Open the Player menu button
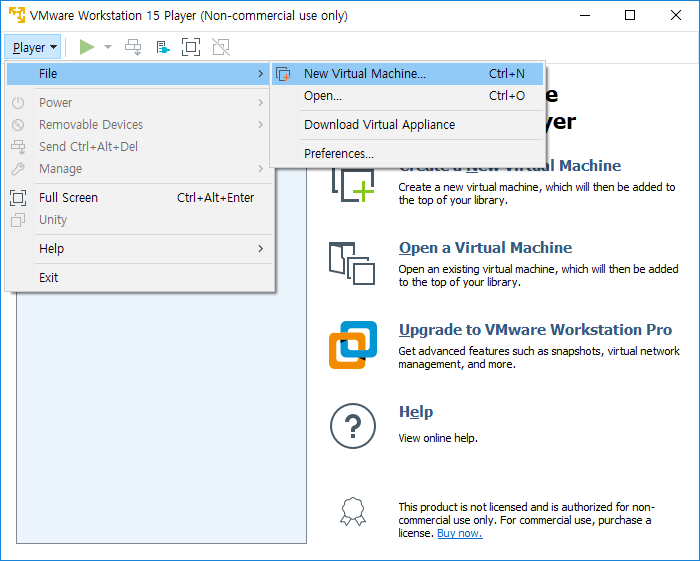 point(33,47)
